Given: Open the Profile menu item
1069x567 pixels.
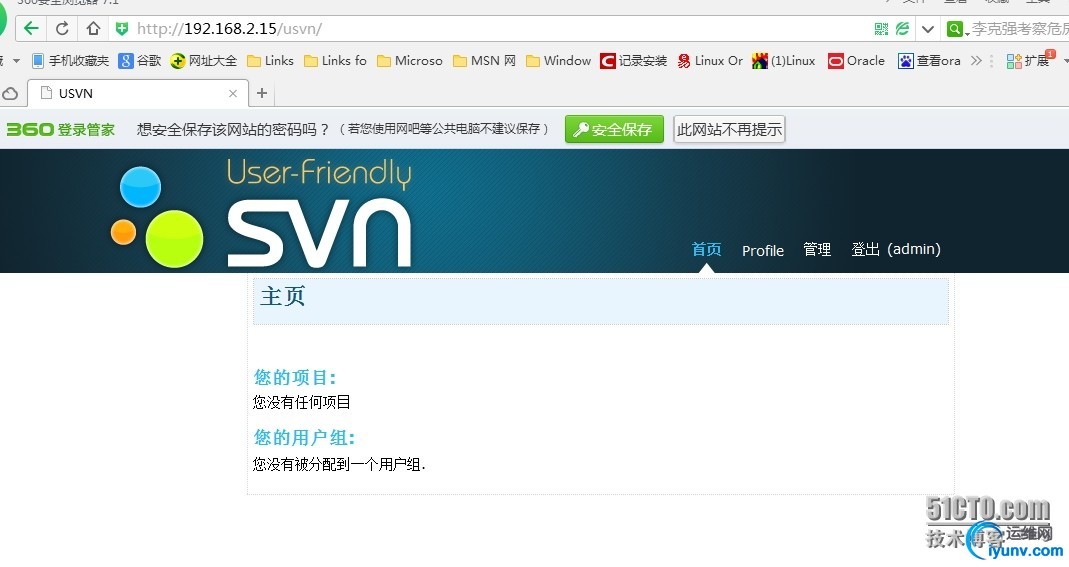Looking at the screenshot, I should (763, 250).
